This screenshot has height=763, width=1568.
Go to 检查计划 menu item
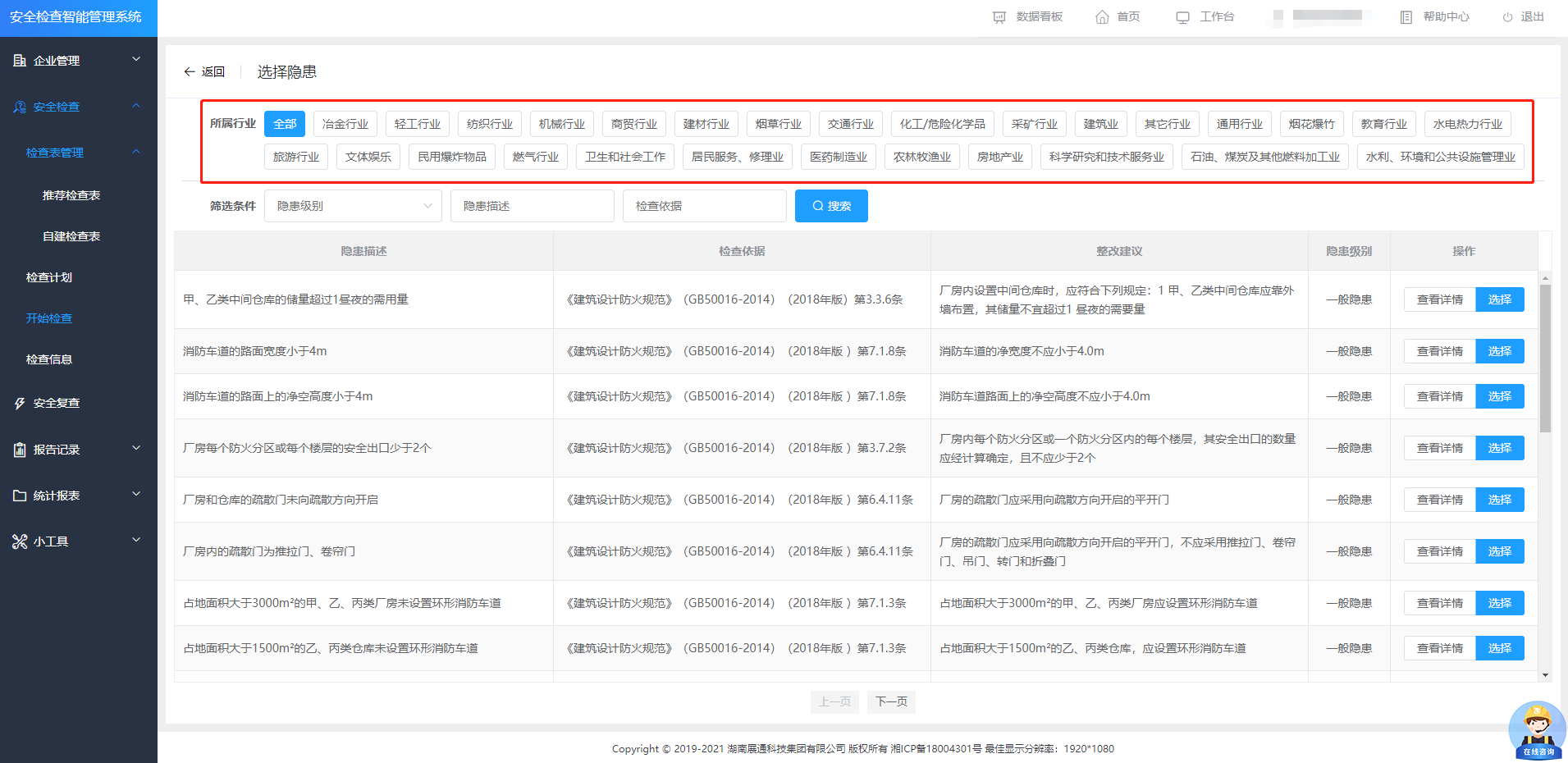click(49, 277)
